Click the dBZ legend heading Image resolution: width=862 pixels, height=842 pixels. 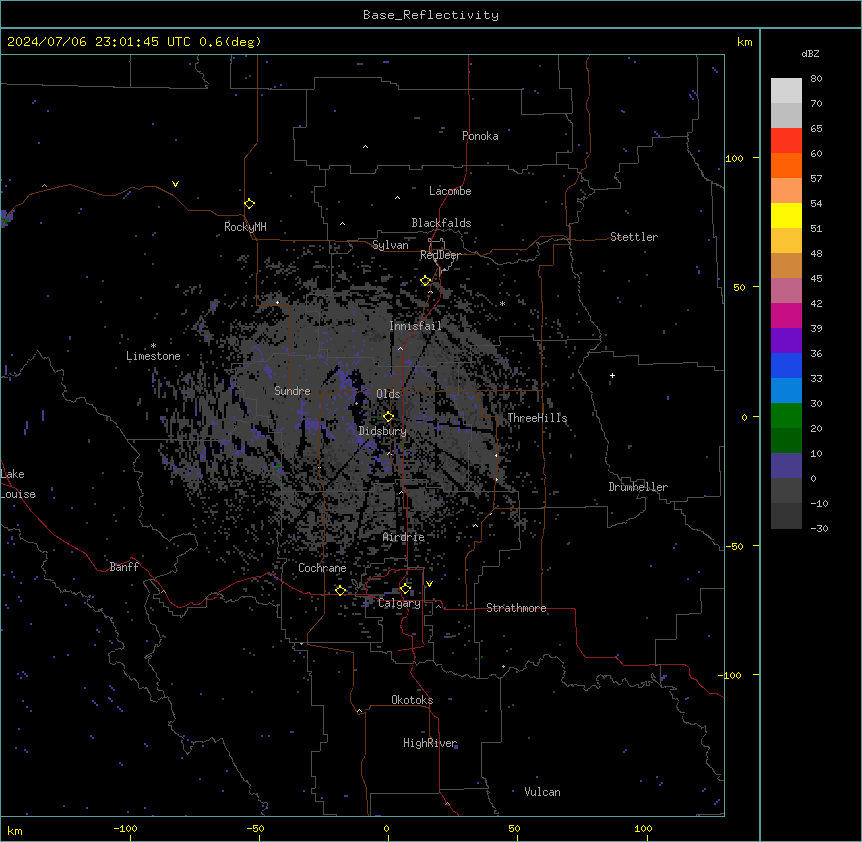coord(810,53)
